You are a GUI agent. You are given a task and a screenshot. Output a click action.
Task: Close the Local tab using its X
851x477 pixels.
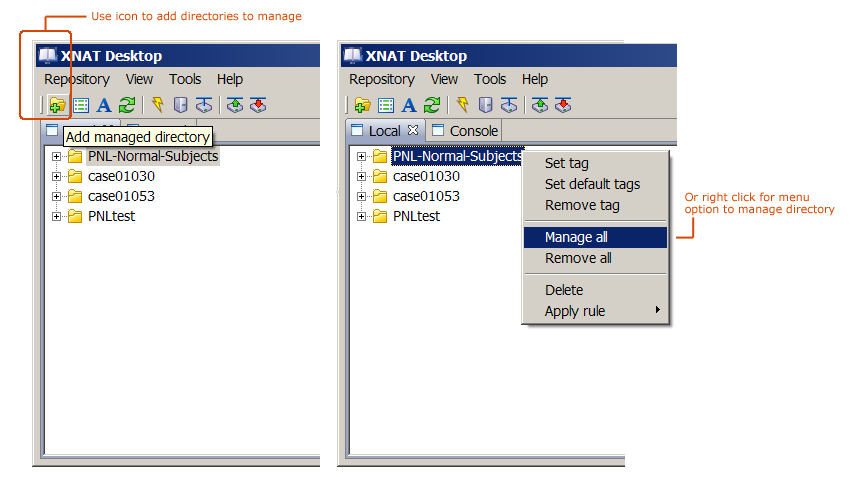coord(413,131)
